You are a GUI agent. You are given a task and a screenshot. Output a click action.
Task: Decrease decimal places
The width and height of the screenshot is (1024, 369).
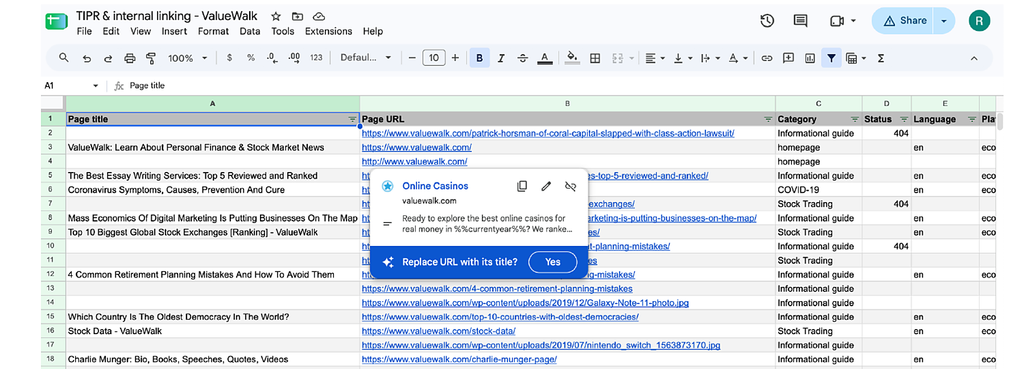[x=272, y=58]
